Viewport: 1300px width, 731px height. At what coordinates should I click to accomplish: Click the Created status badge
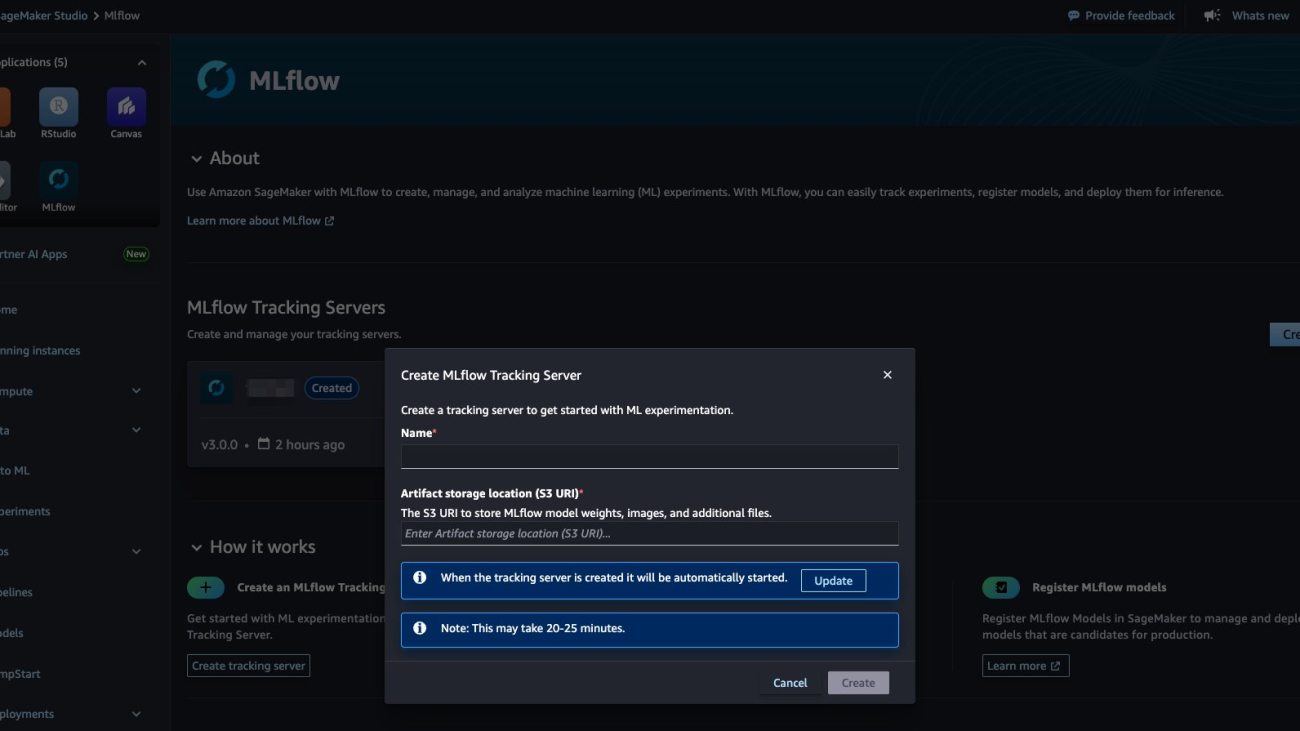[x=332, y=388]
